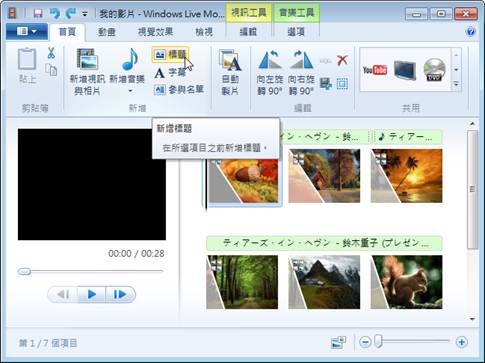485x363 pixels.
Task: Go to next frame button
Action: coord(120,294)
